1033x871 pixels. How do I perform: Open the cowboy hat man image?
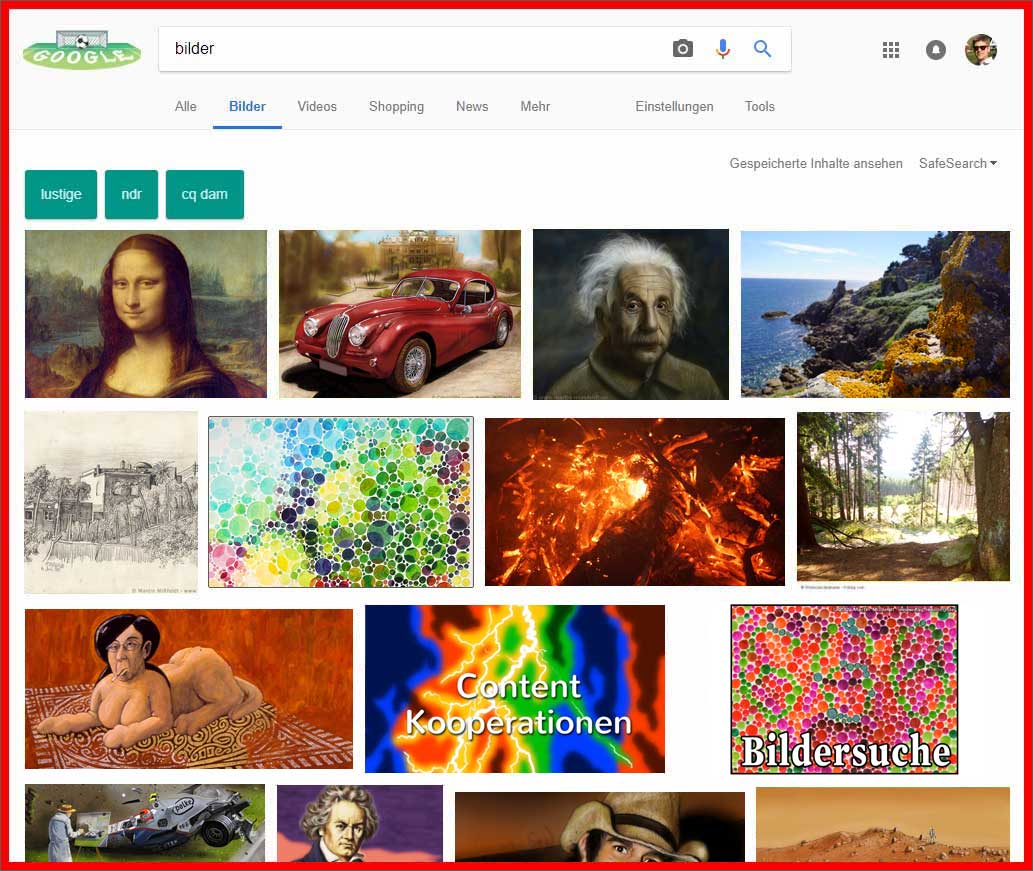pyautogui.click(x=600, y=827)
